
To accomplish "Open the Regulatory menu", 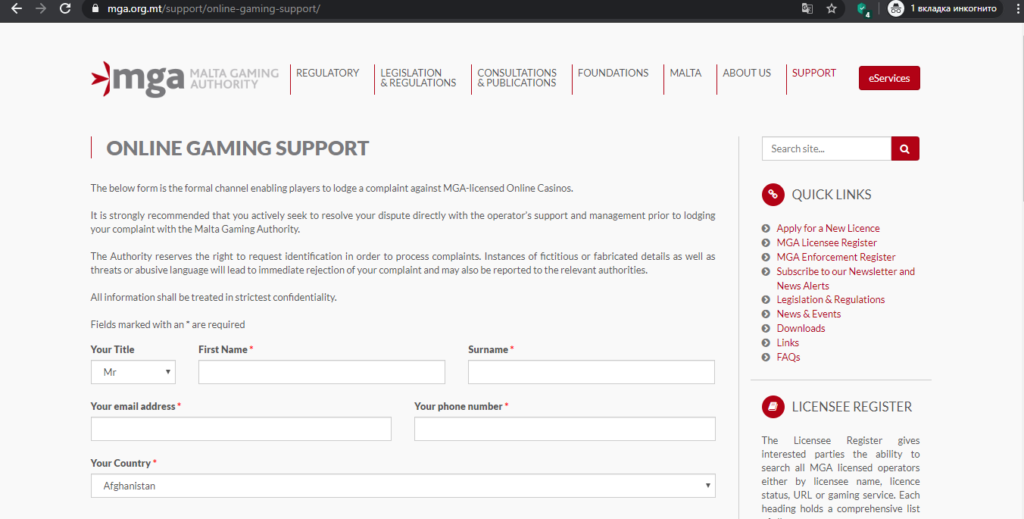I will [x=327, y=73].
